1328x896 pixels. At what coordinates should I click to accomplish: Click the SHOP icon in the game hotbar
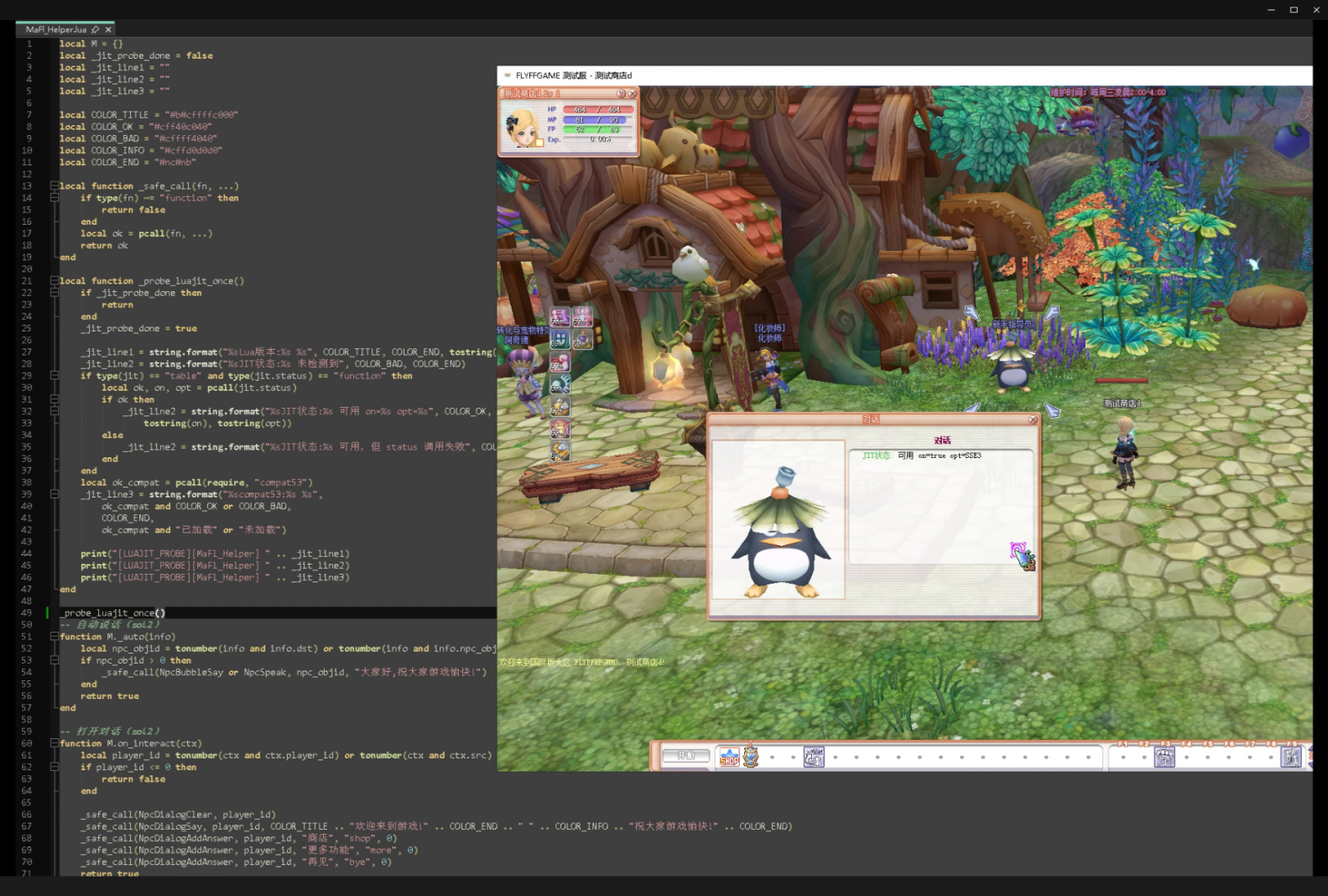729,757
